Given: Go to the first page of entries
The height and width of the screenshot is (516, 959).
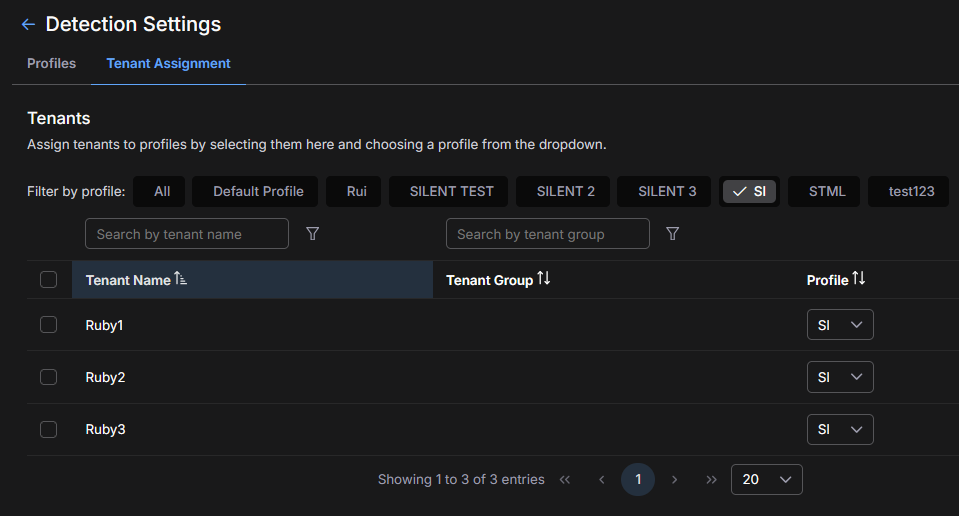Looking at the screenshot, I should click(565, 480).
